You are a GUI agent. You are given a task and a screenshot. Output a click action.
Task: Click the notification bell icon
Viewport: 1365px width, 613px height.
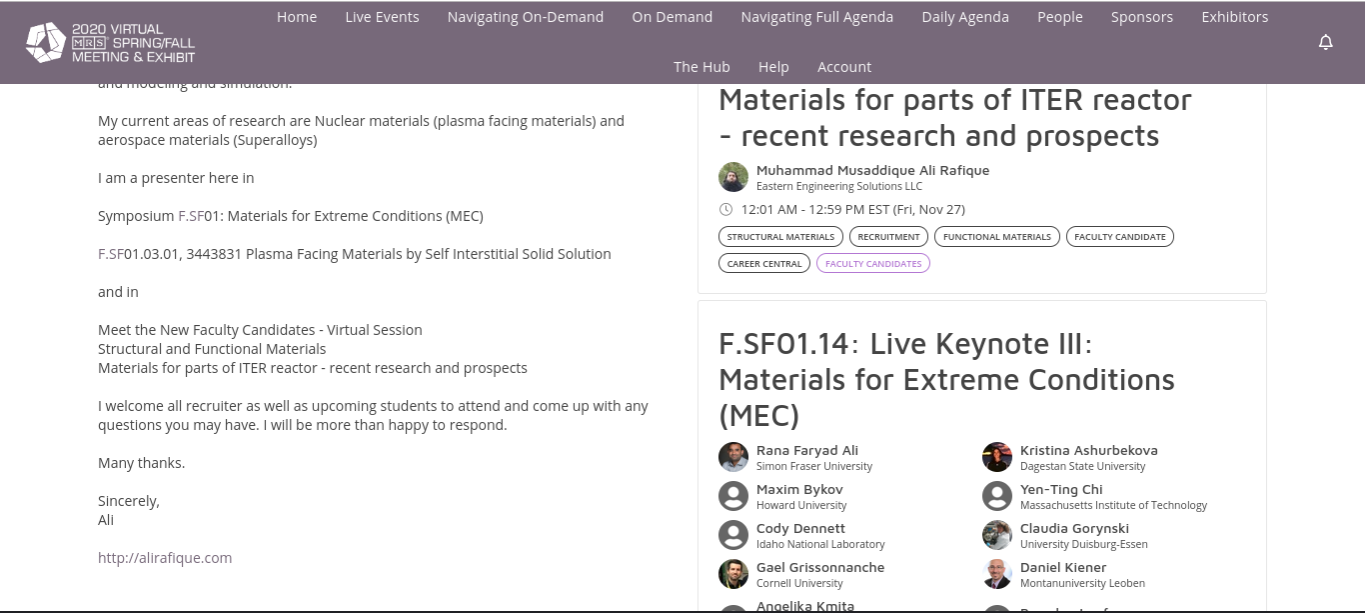tap(1325, 42)
